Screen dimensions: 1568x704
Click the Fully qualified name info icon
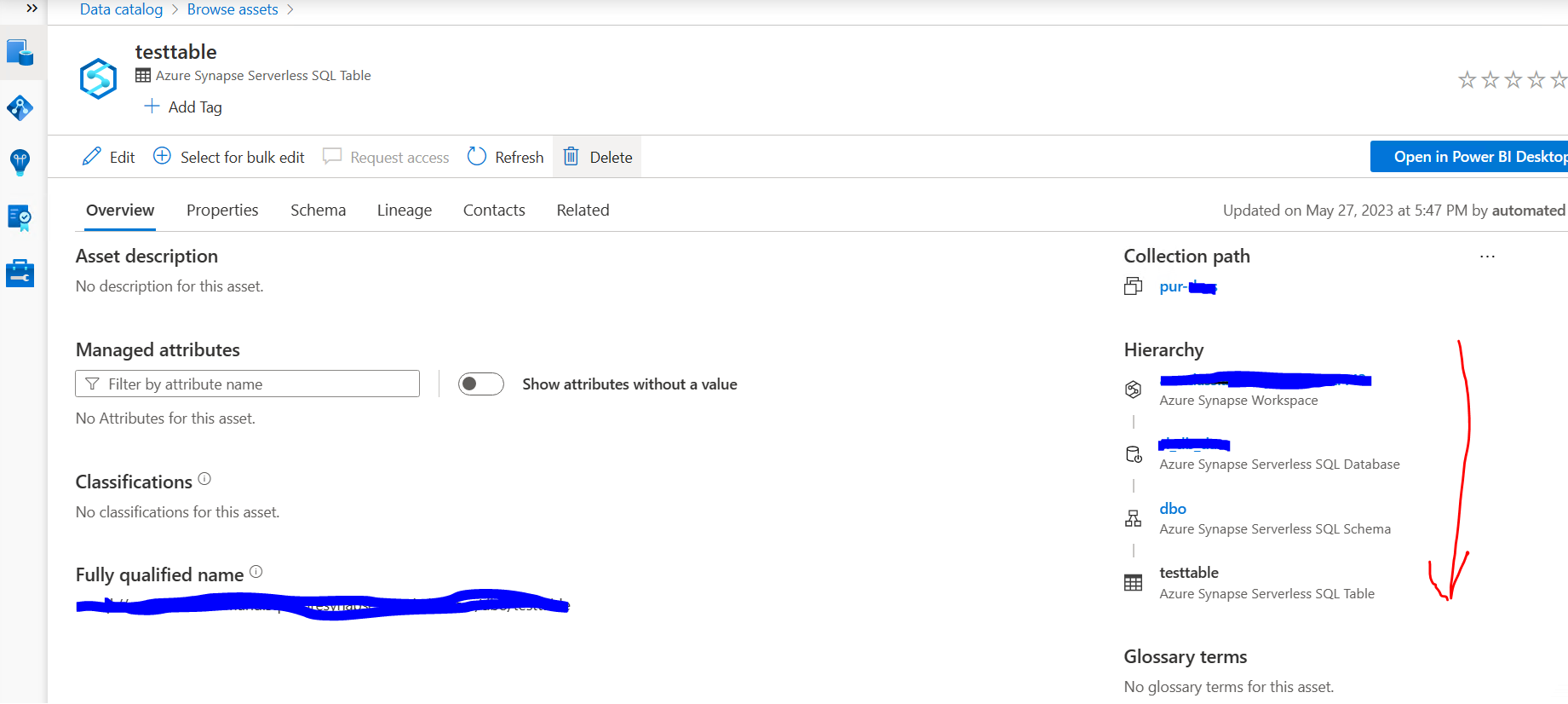[256, 572]
